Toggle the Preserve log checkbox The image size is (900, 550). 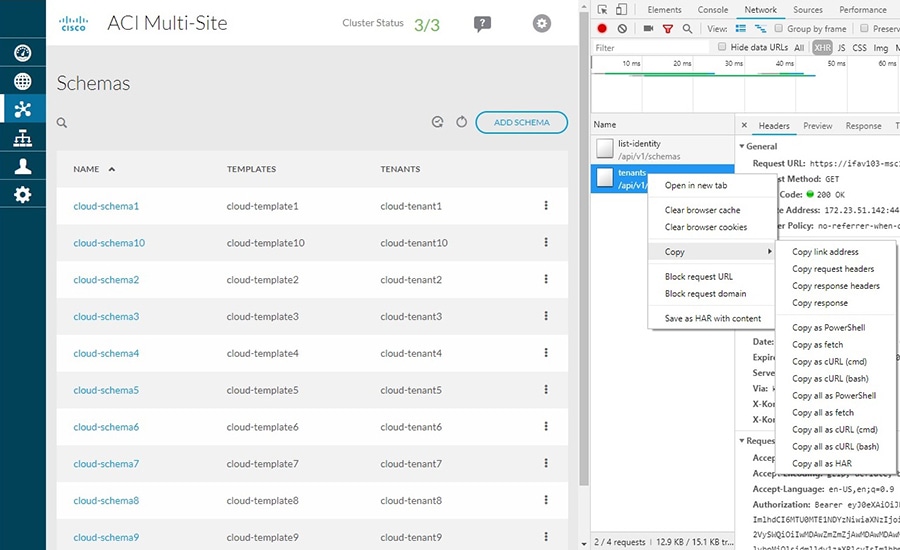(x=864, y=28)
